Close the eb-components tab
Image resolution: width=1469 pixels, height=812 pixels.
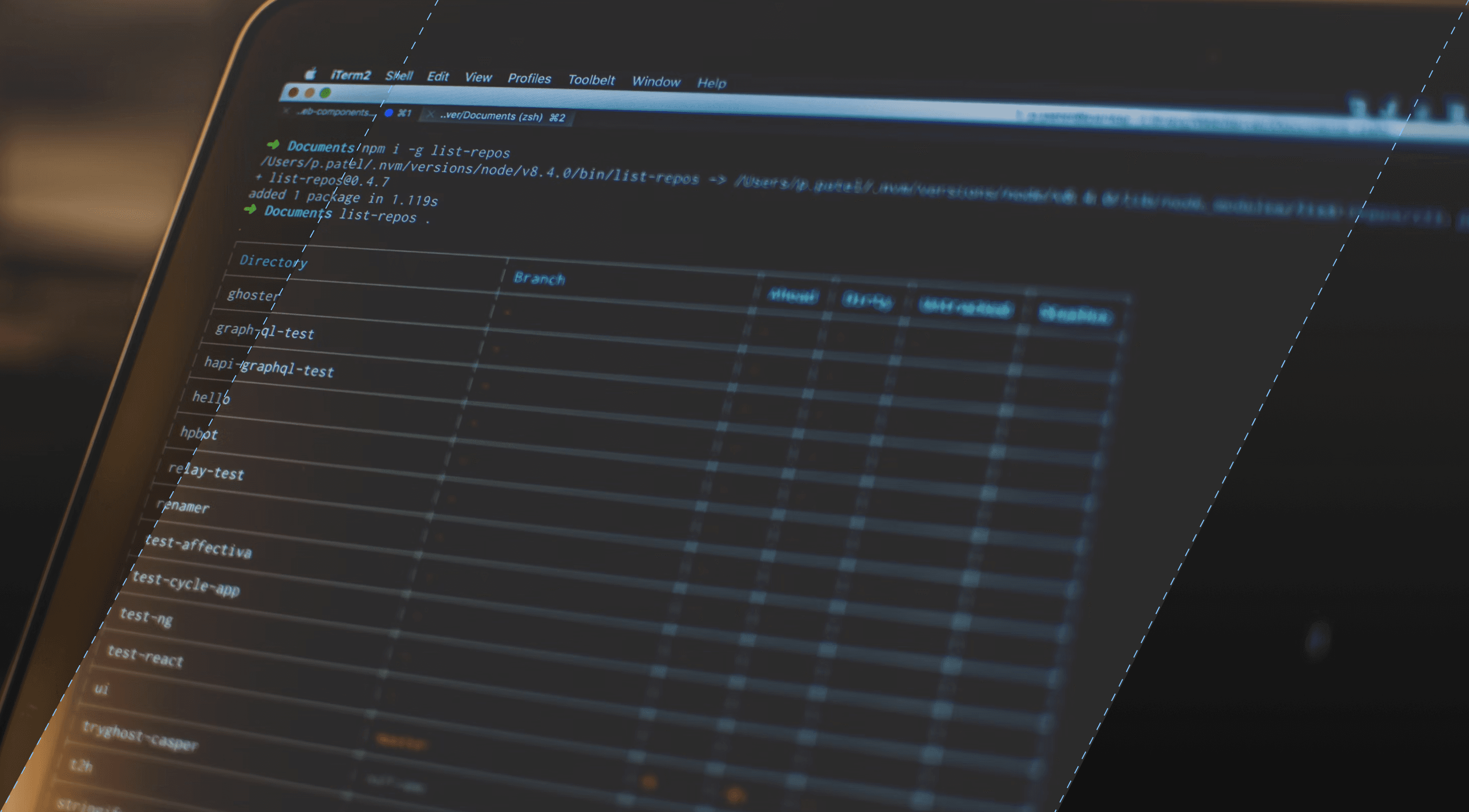tap(287, 111)
